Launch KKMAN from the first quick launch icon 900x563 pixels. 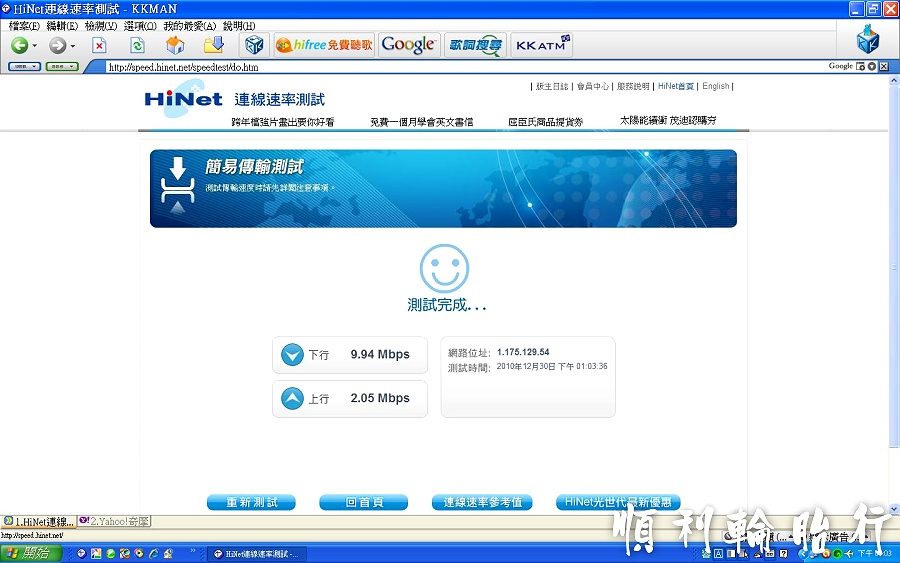tap(82, 554)
